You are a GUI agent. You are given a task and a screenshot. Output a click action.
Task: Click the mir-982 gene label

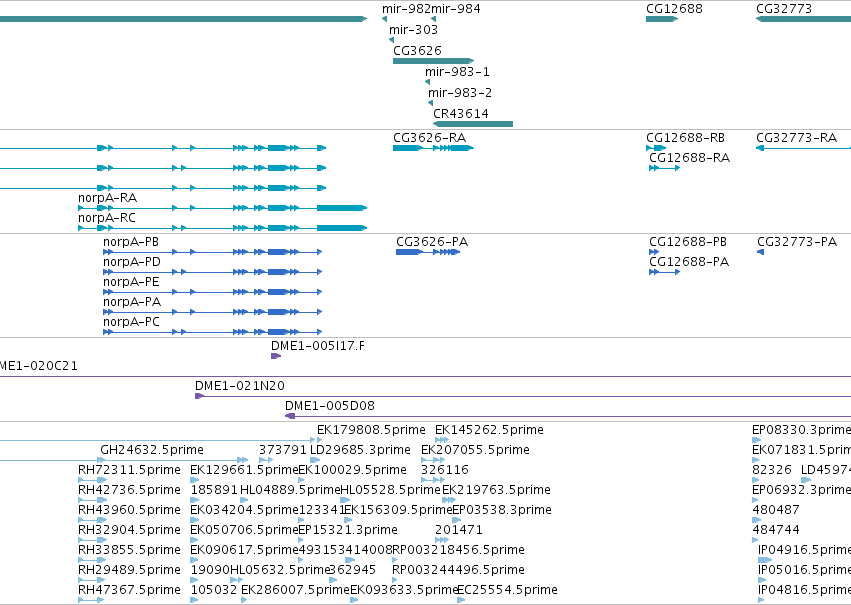point(407,9)
